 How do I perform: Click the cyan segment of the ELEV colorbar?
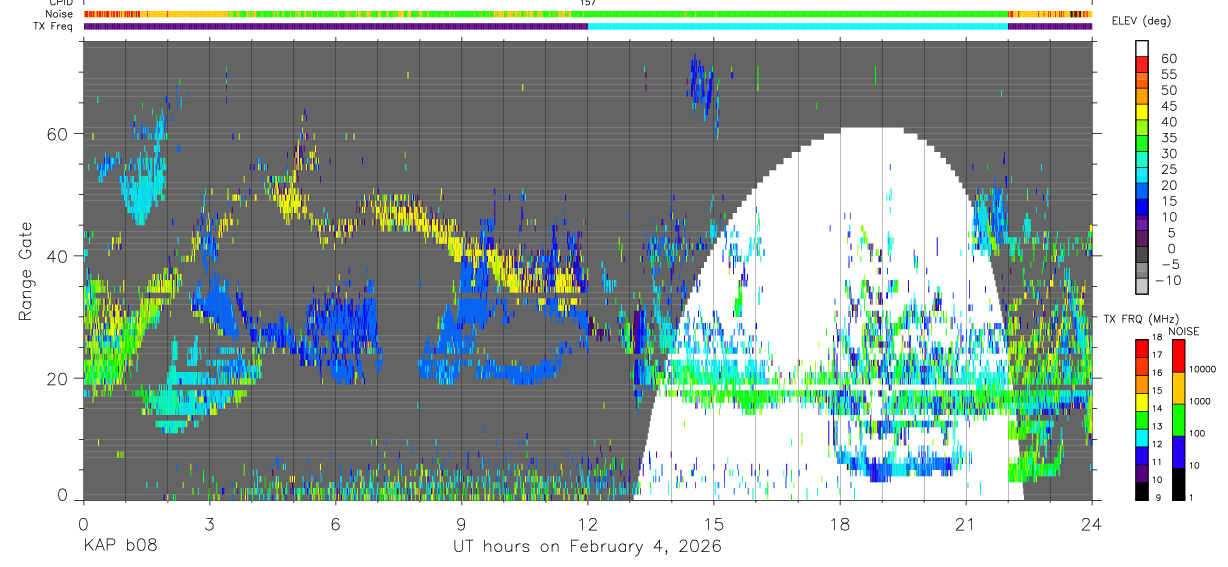pyautogui.click(x=1142, y=176)
